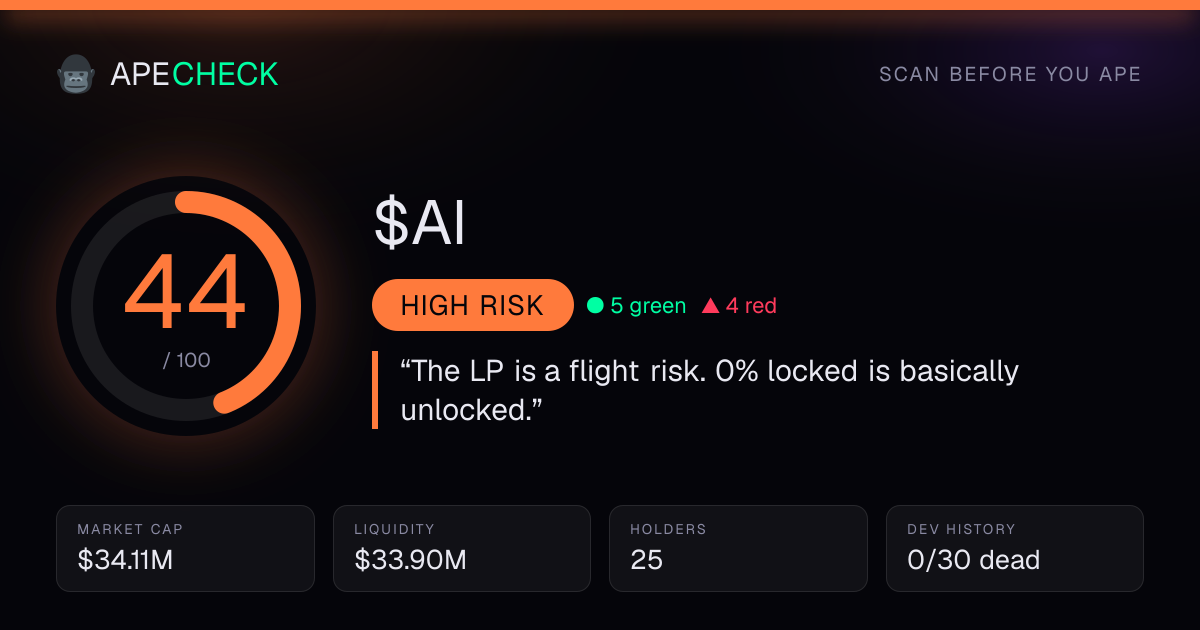Open the Holders 25 card
This screenshot has height=630, width=1200.
(x=739, y=548)
